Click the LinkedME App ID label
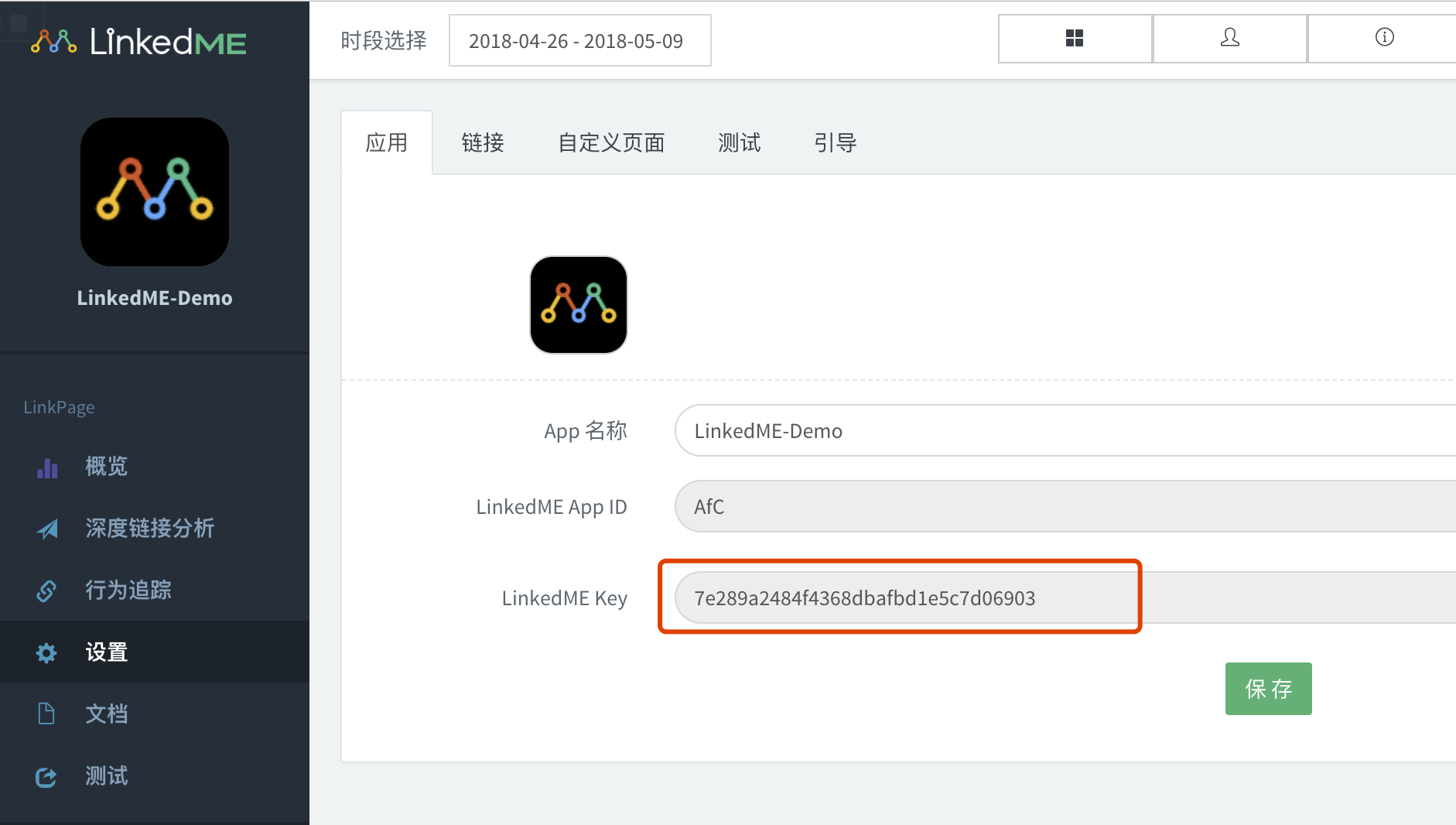This screenshot has height=825, width=1456. [552, 507]
